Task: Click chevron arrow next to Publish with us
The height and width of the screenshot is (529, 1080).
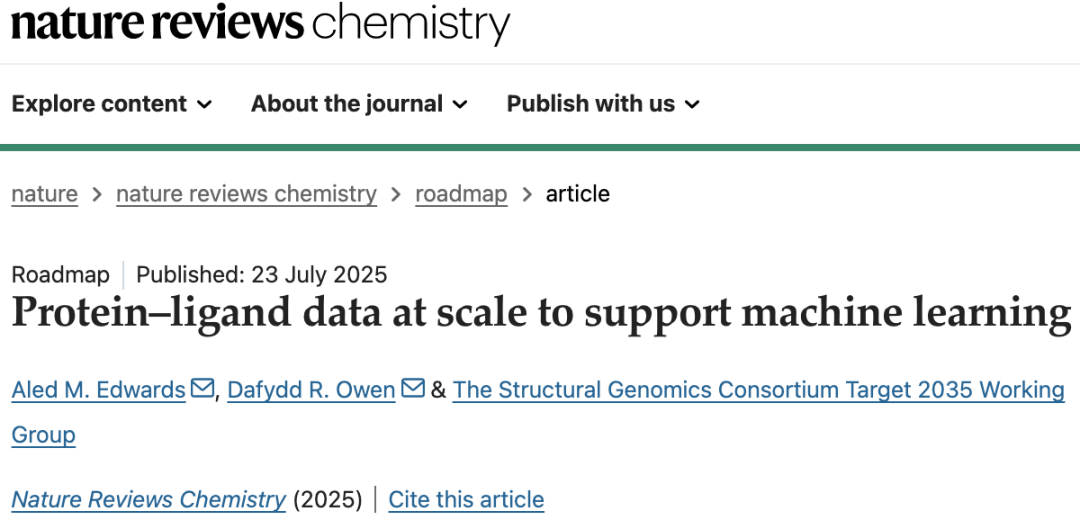Action: pos(692,104)
